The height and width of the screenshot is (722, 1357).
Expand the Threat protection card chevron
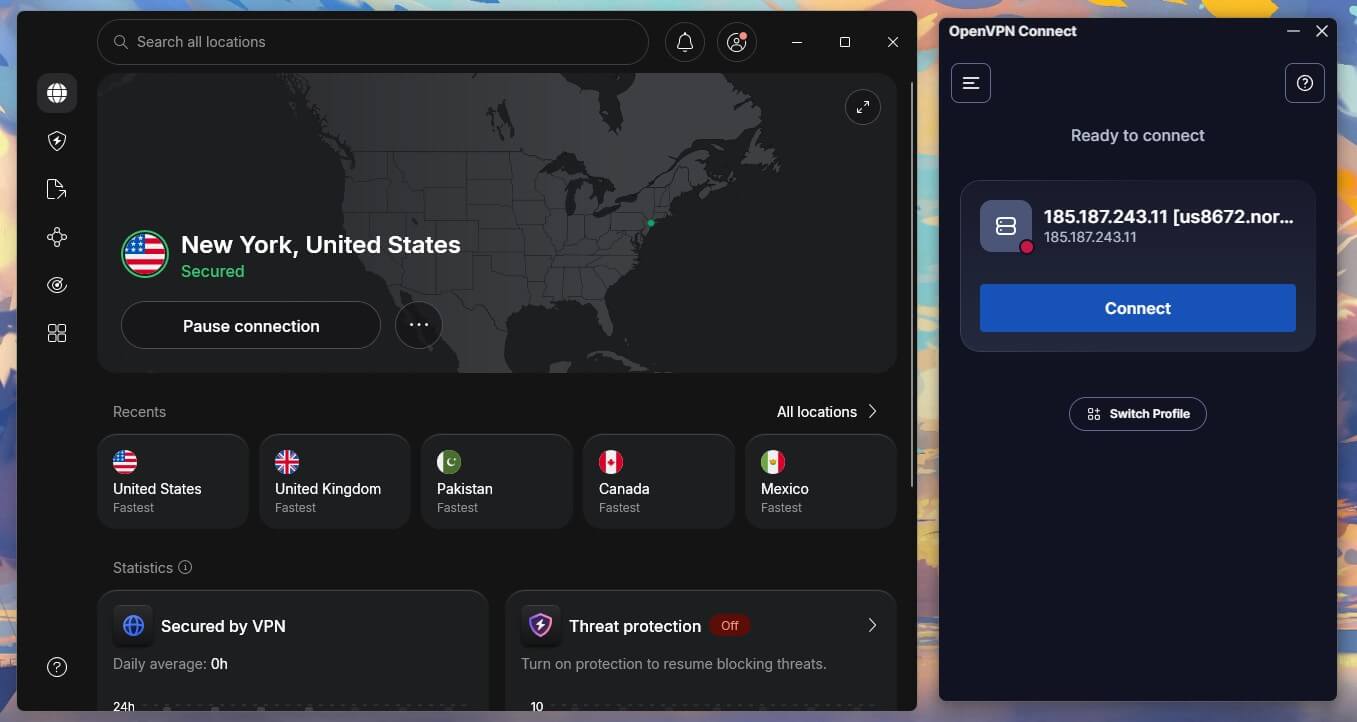coord(872,625)
